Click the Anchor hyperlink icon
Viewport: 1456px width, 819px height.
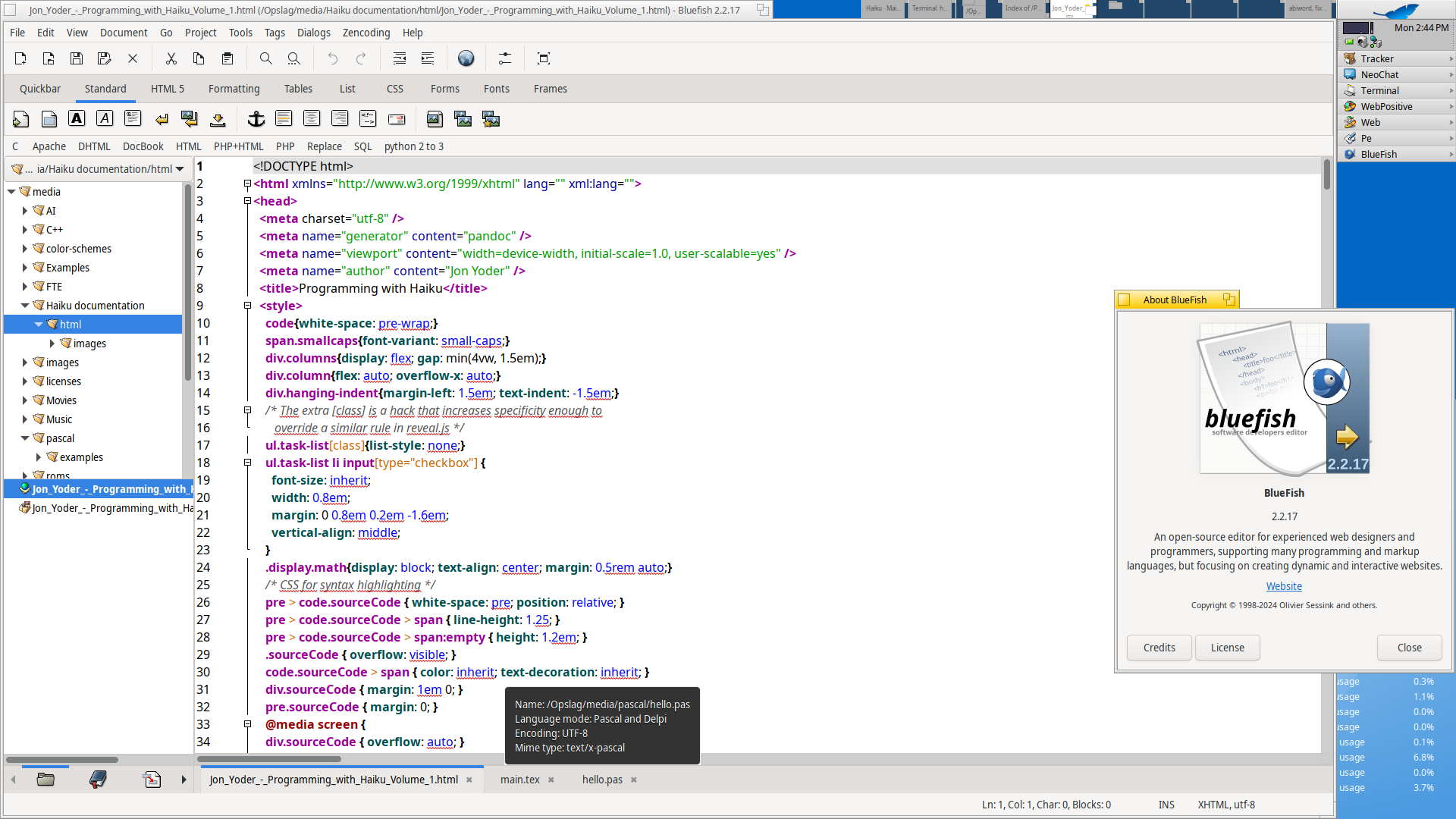click(256, 119)
